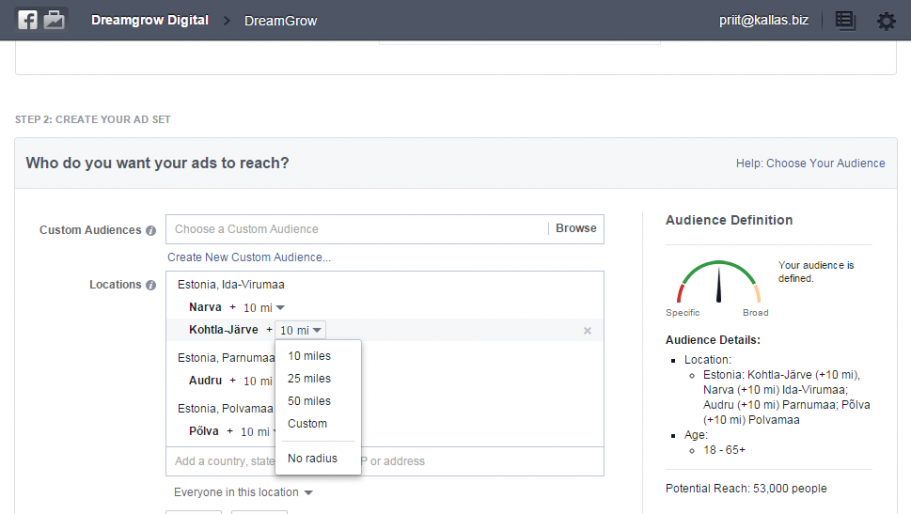Toggle the Kohtla-Järve 10 mi dropdown

[301, 331]
